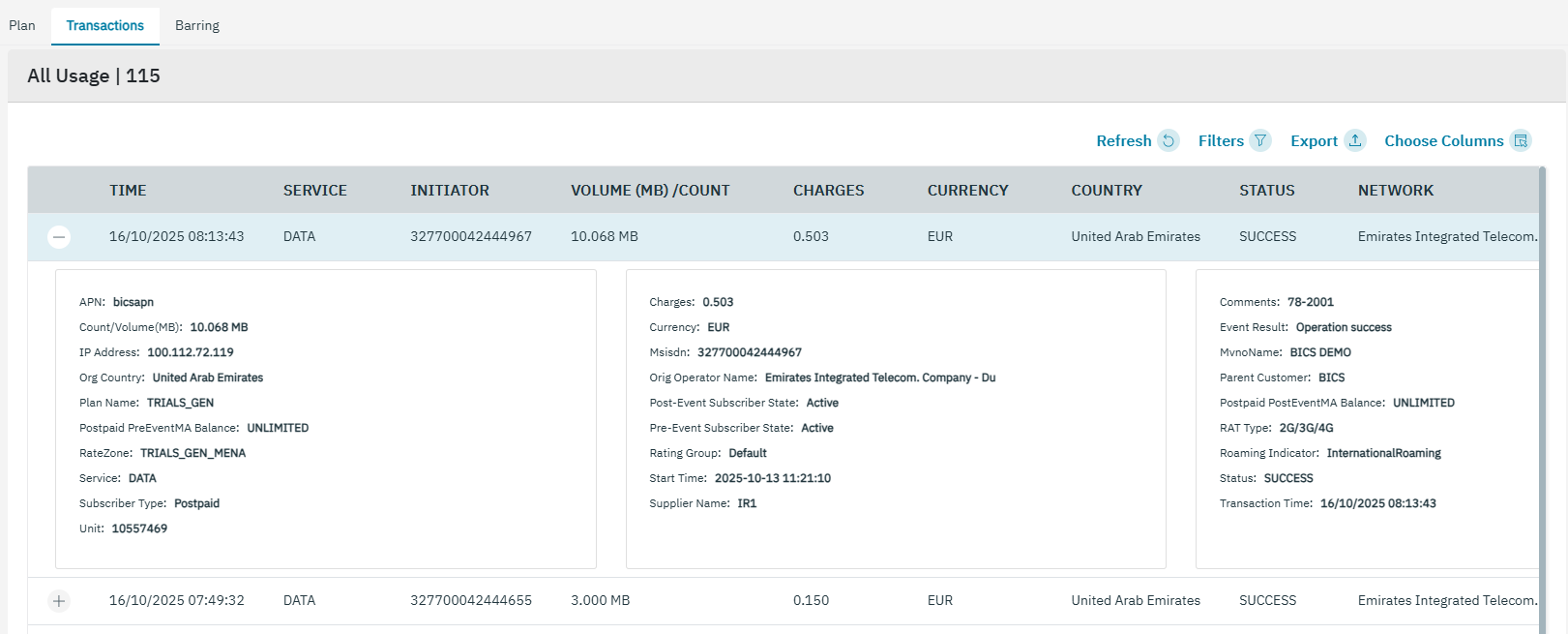Switch to the Plan tab
The width and height of the screenshot is (1568, 634).
pos(22,26)
